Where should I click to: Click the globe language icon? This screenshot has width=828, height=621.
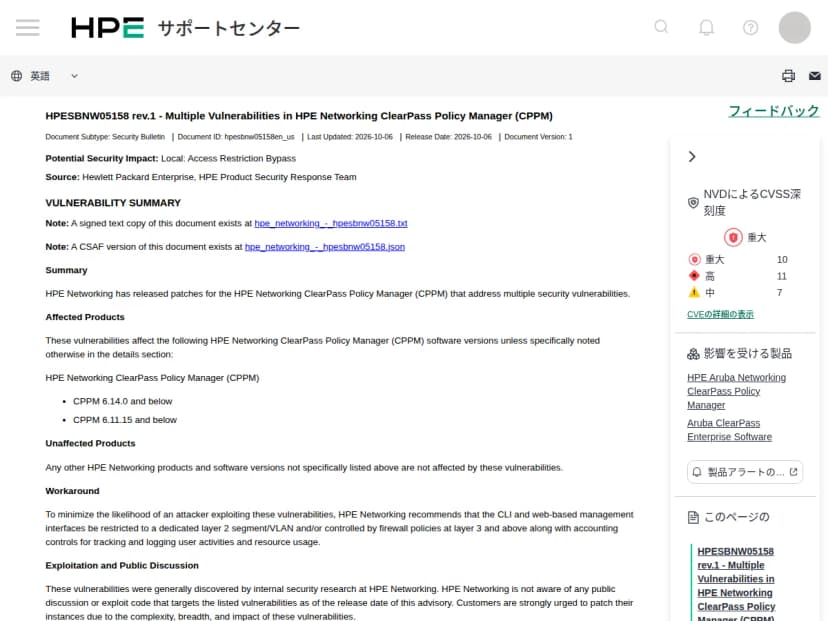point(16,76)
